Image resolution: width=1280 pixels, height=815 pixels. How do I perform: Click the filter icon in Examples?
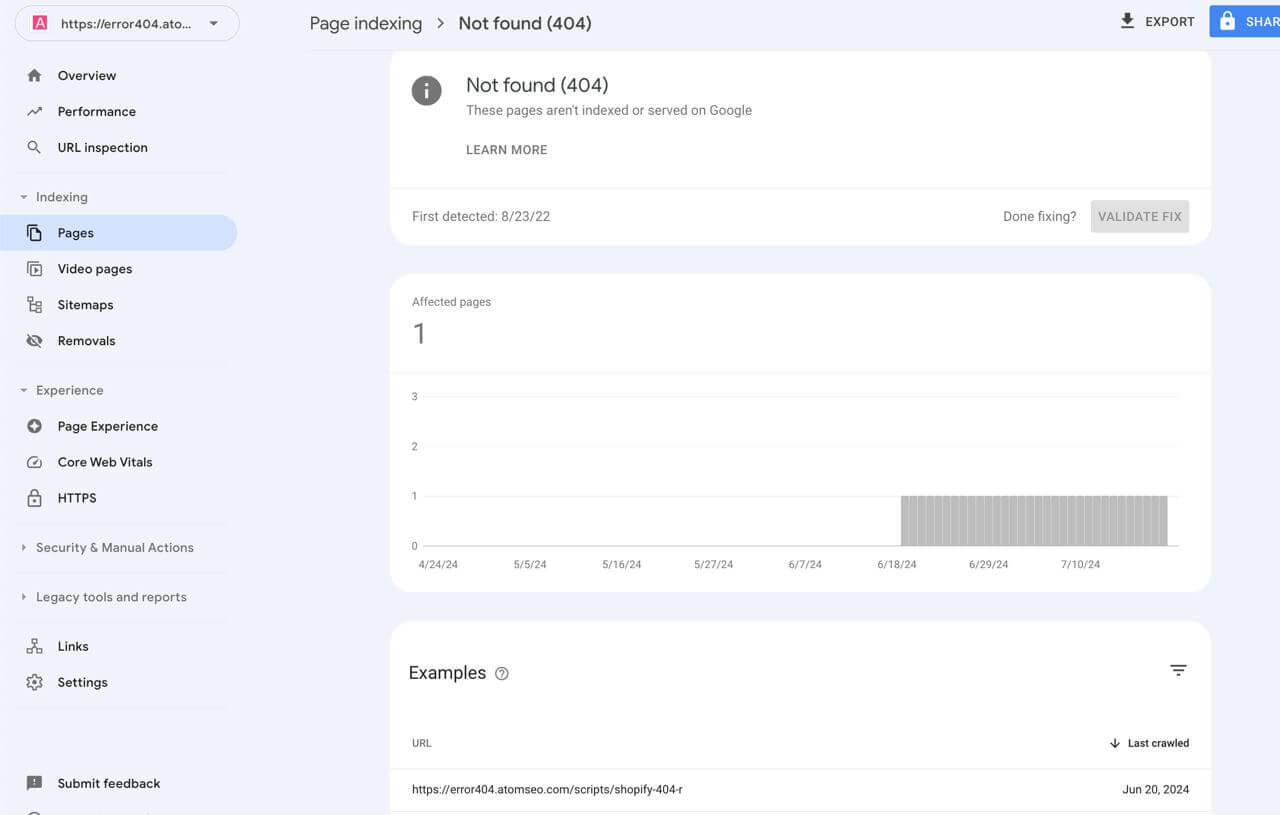1178,671
